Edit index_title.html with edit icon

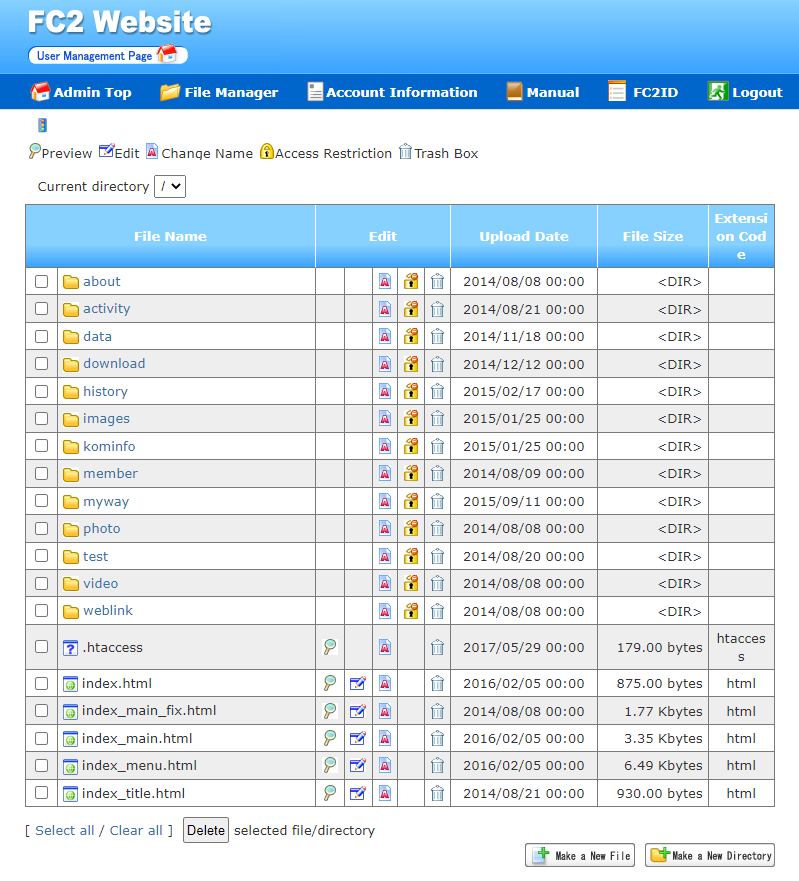(357, 793)
